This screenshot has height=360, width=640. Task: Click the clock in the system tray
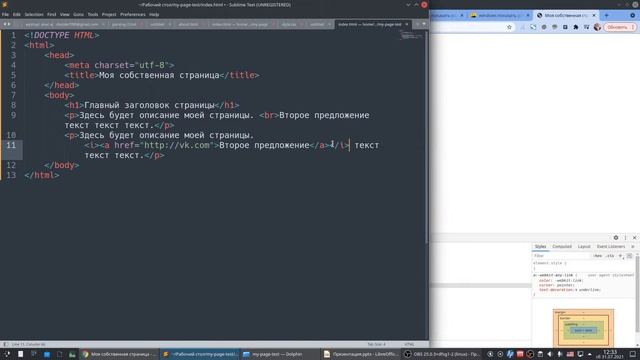tap(610, 354)
